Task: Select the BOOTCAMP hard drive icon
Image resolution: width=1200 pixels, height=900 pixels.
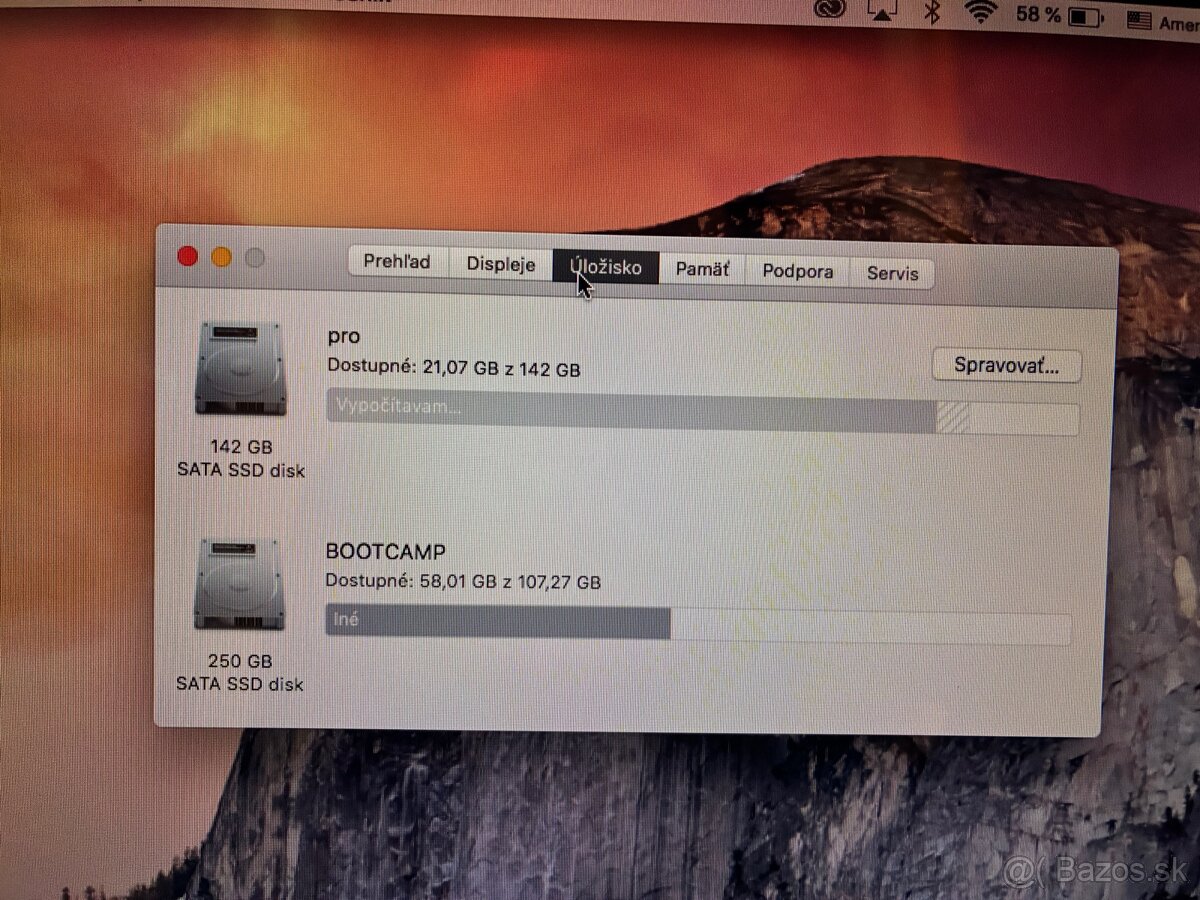Action: click(238, 582)
